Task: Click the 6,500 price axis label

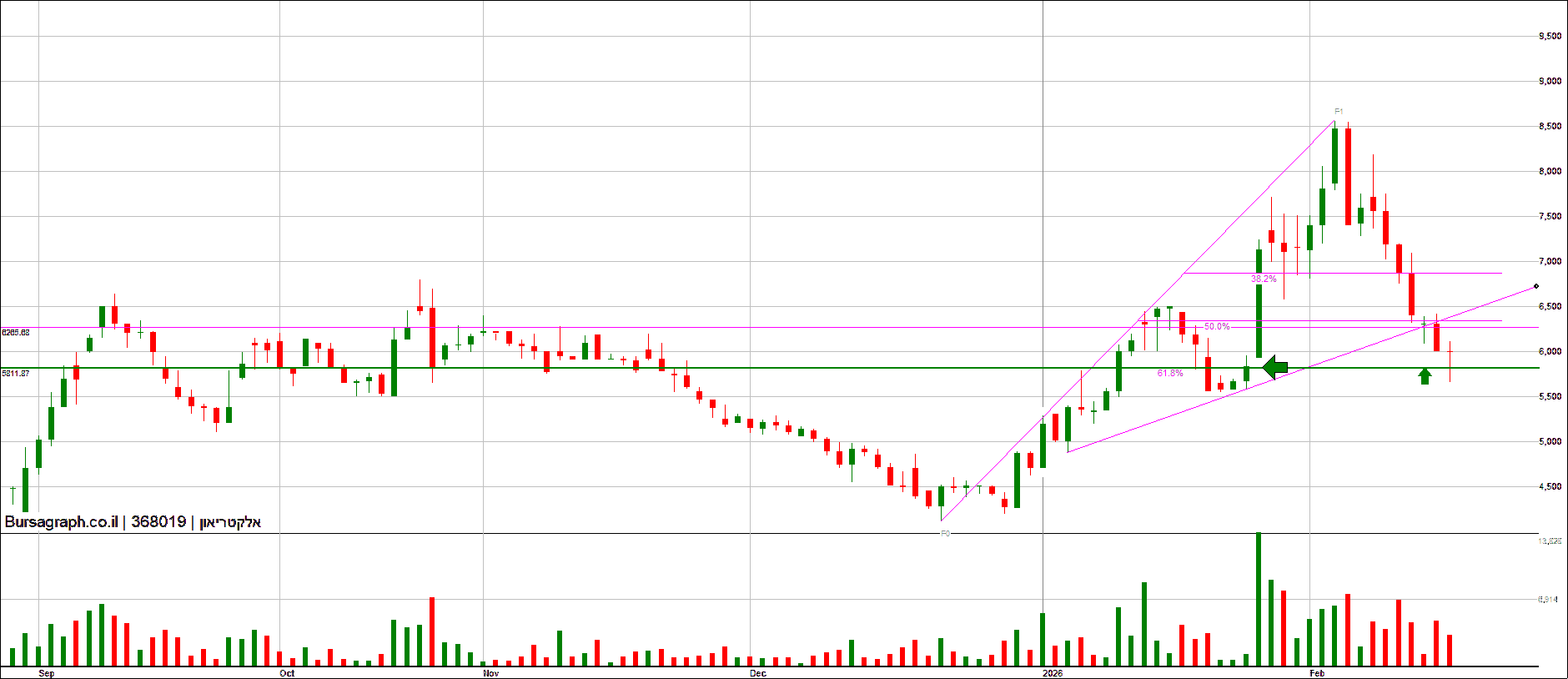Action: coord(1550,307)
